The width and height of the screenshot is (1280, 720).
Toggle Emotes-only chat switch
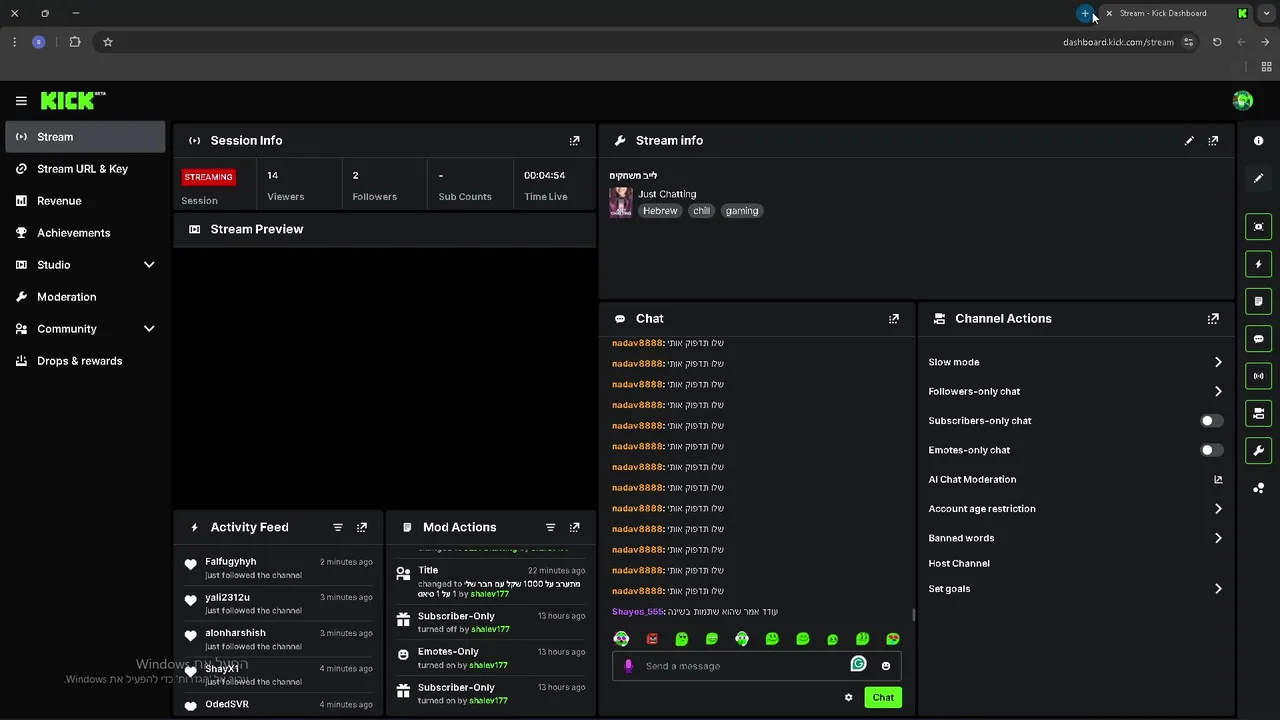[1211, 450]
